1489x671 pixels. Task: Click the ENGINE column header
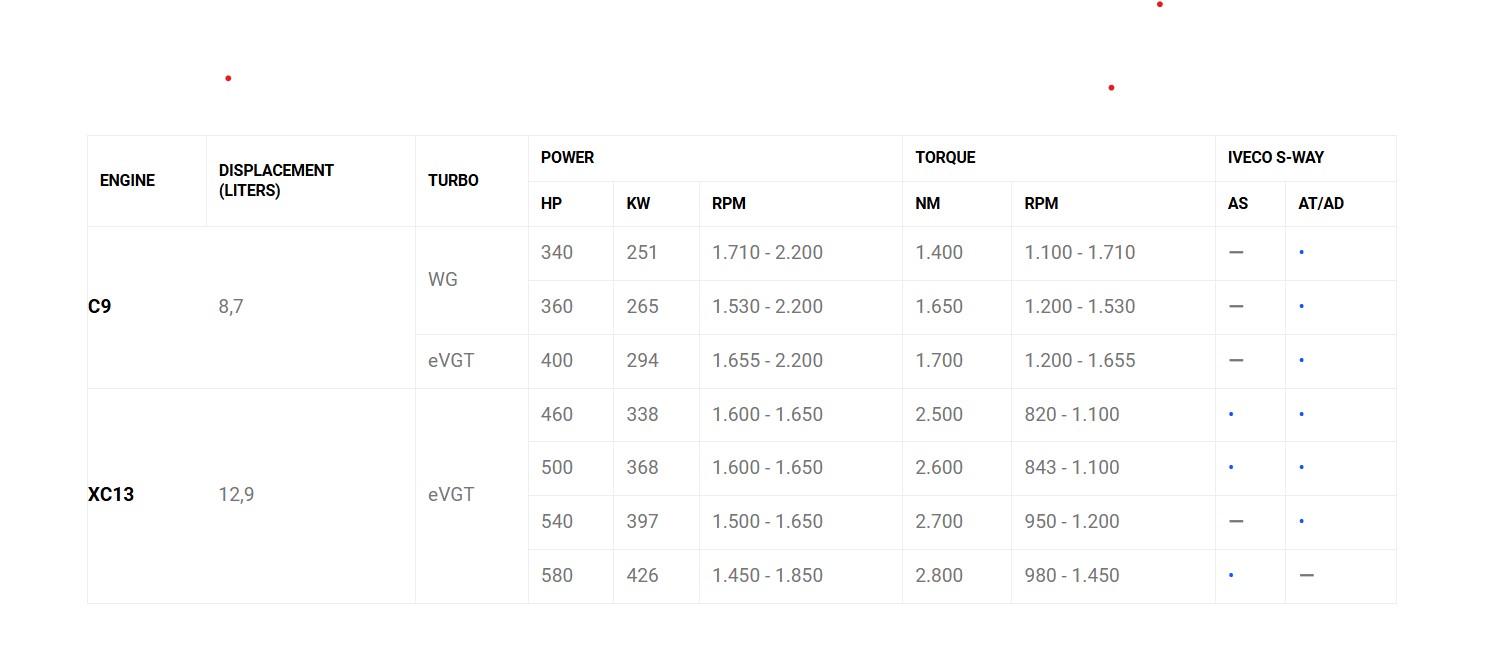pos(127,181)
